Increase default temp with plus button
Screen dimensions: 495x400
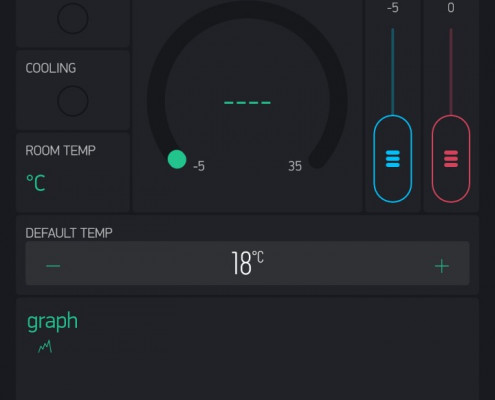click(442, 266)
